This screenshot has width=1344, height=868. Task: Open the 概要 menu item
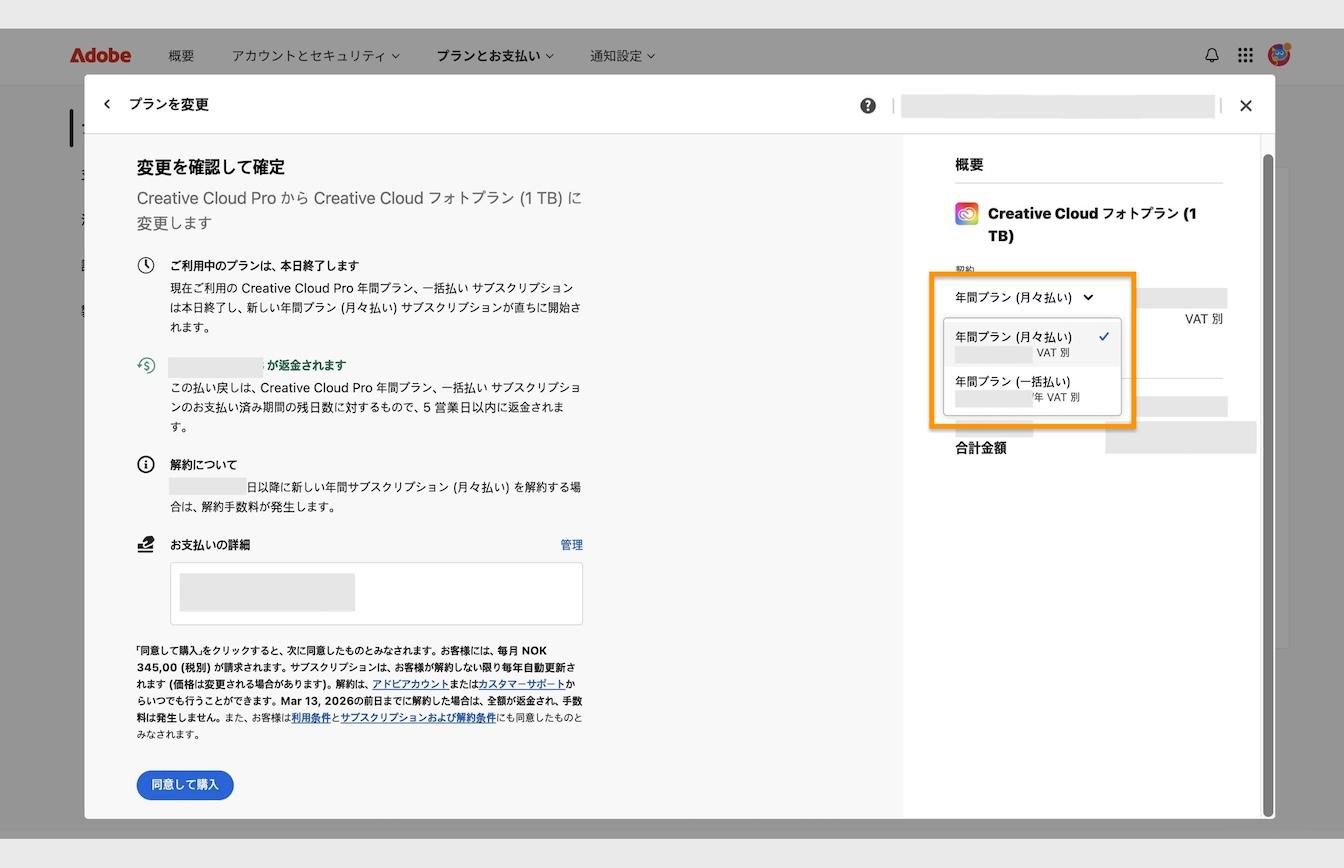click(x=181, y=55)
